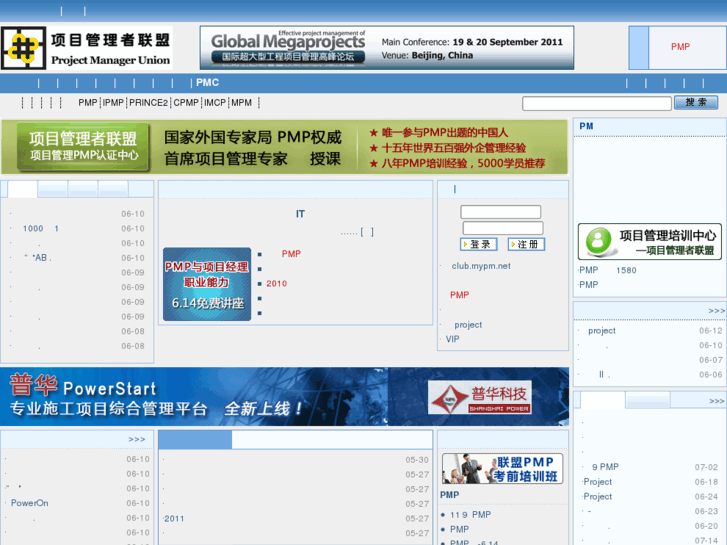Viewport: 727px width, 545px height.
Task: Select the IMCP sub-navigation link
Action: point(215,103)
